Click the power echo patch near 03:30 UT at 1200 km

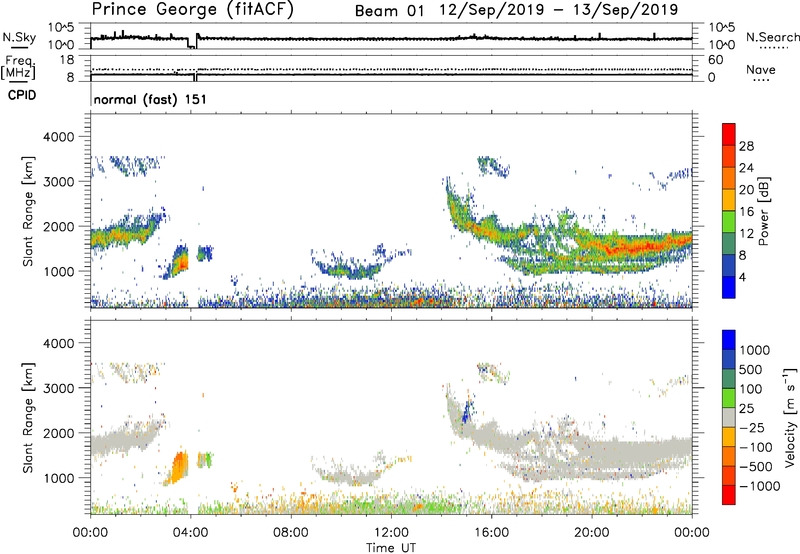click(x=179, y=262)
